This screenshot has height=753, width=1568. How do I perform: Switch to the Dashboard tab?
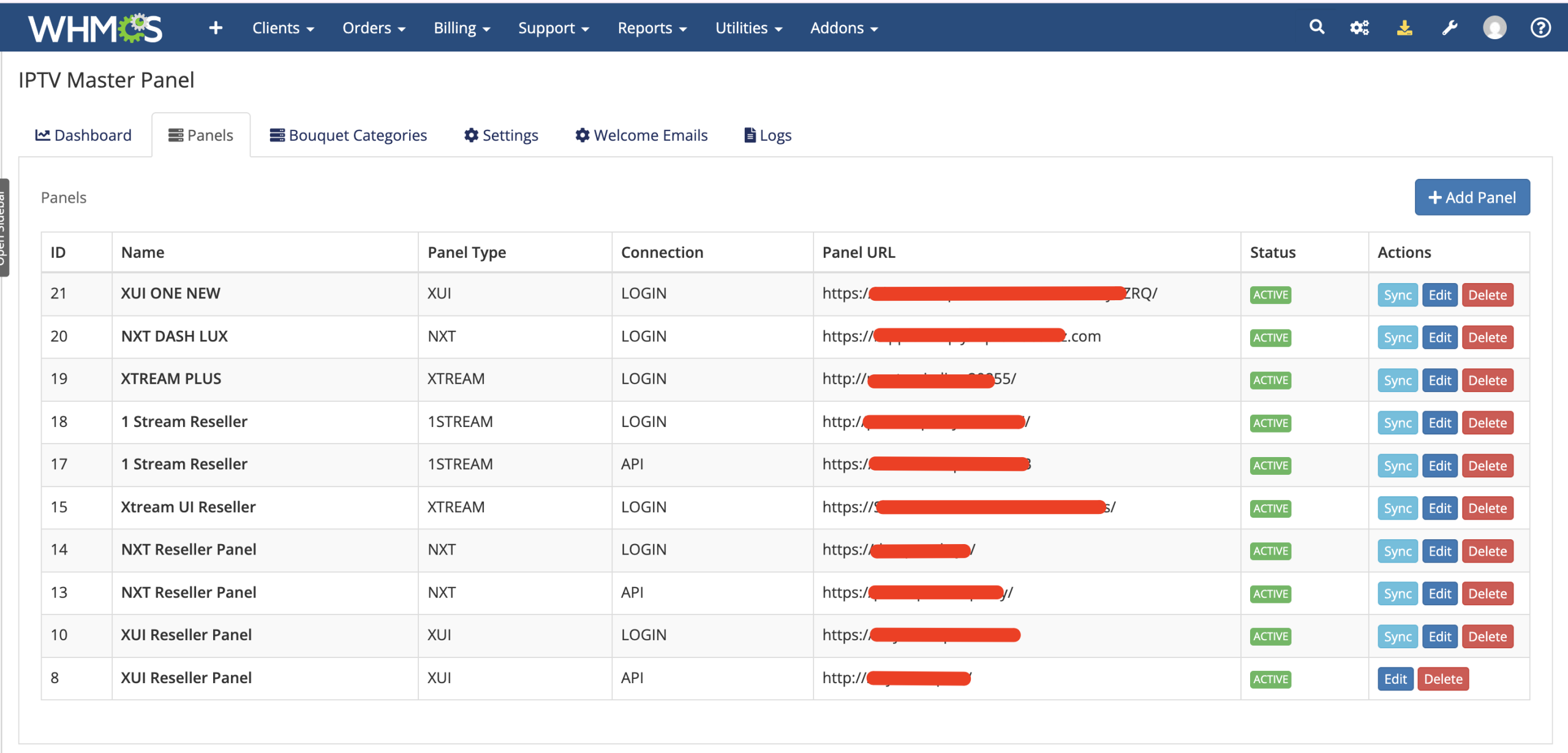(x=83, y=135)
